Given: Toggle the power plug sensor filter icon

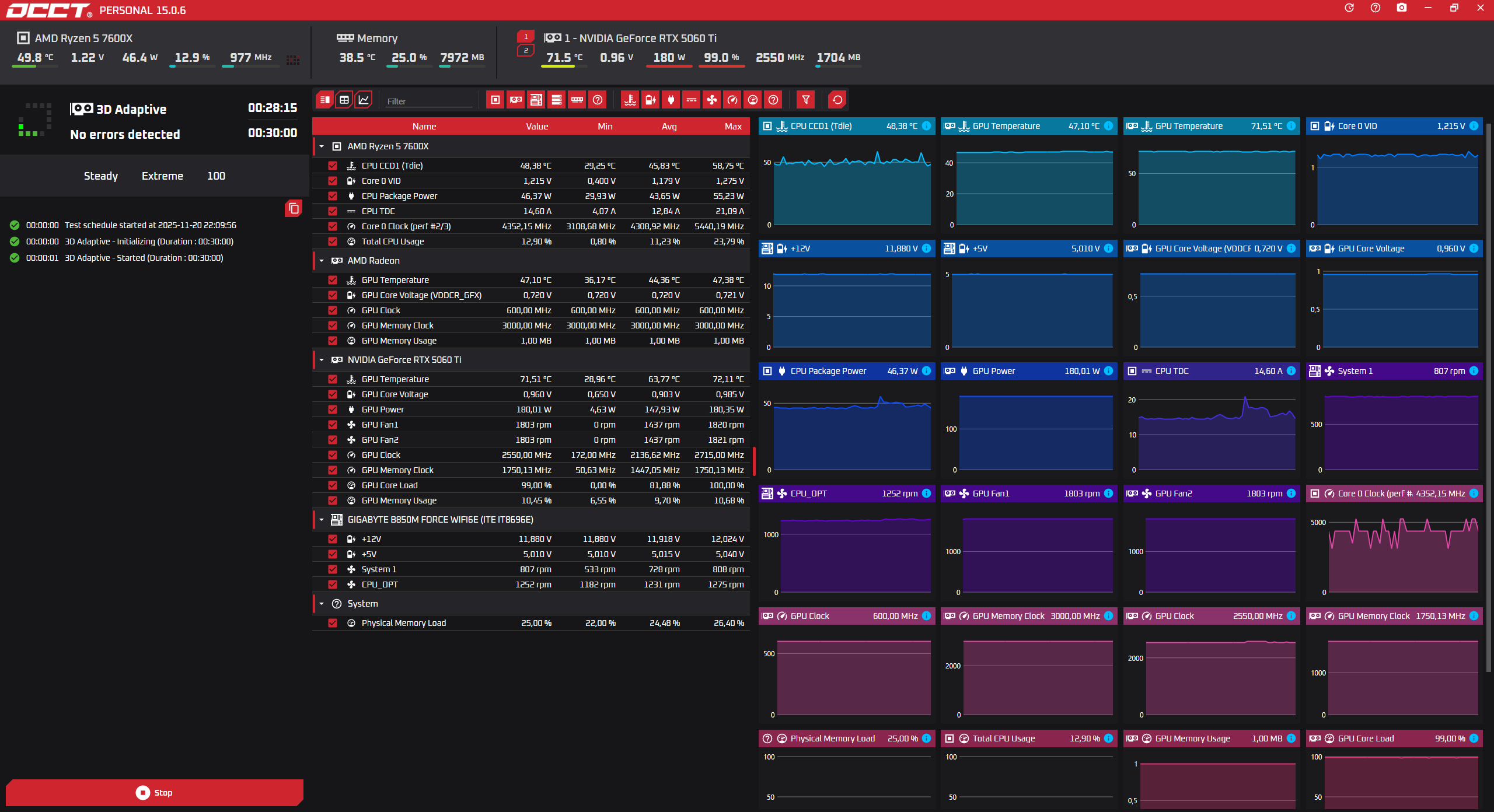Looking at the screenshot, I should point(671,100).
